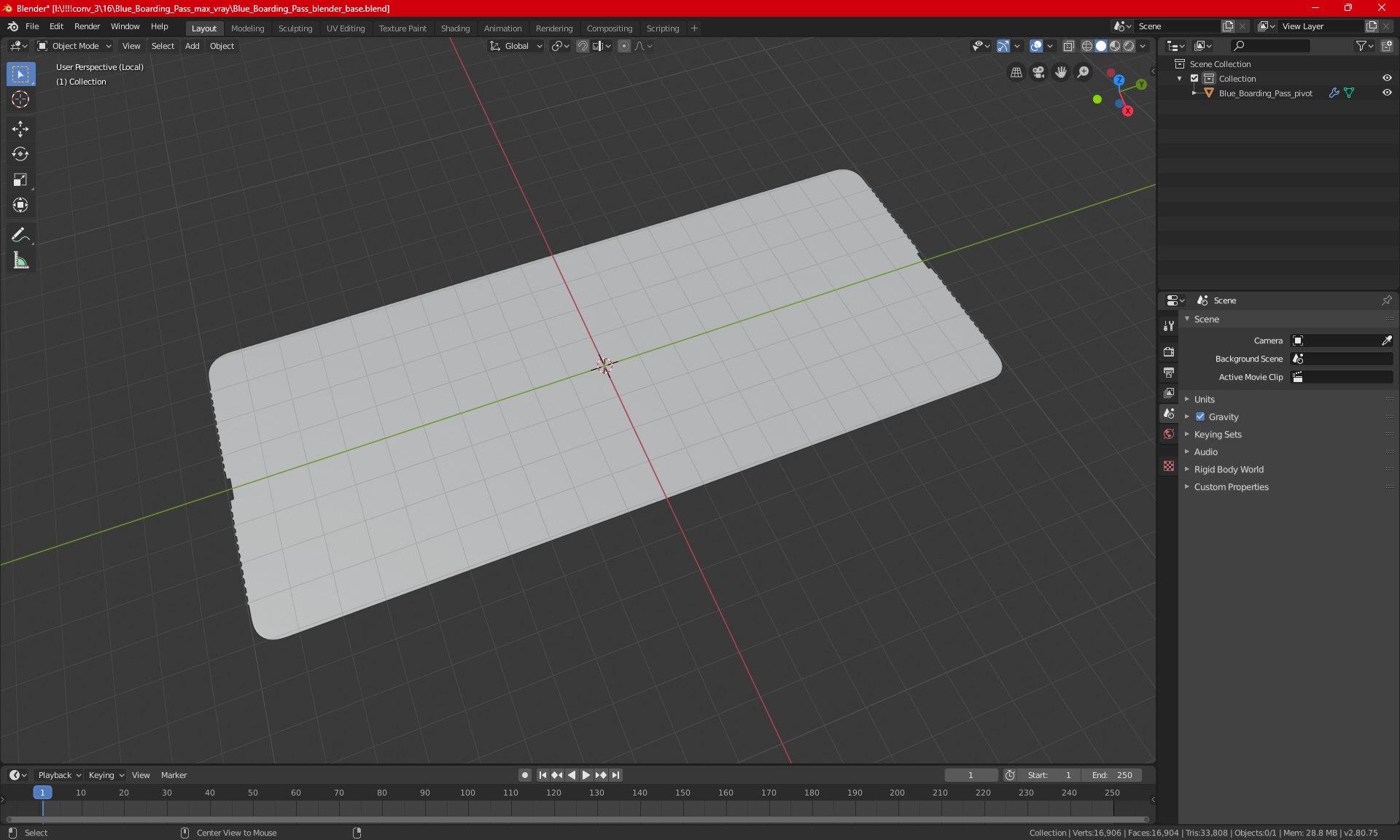Select the Move tool in toolbar

click(20, 127)
